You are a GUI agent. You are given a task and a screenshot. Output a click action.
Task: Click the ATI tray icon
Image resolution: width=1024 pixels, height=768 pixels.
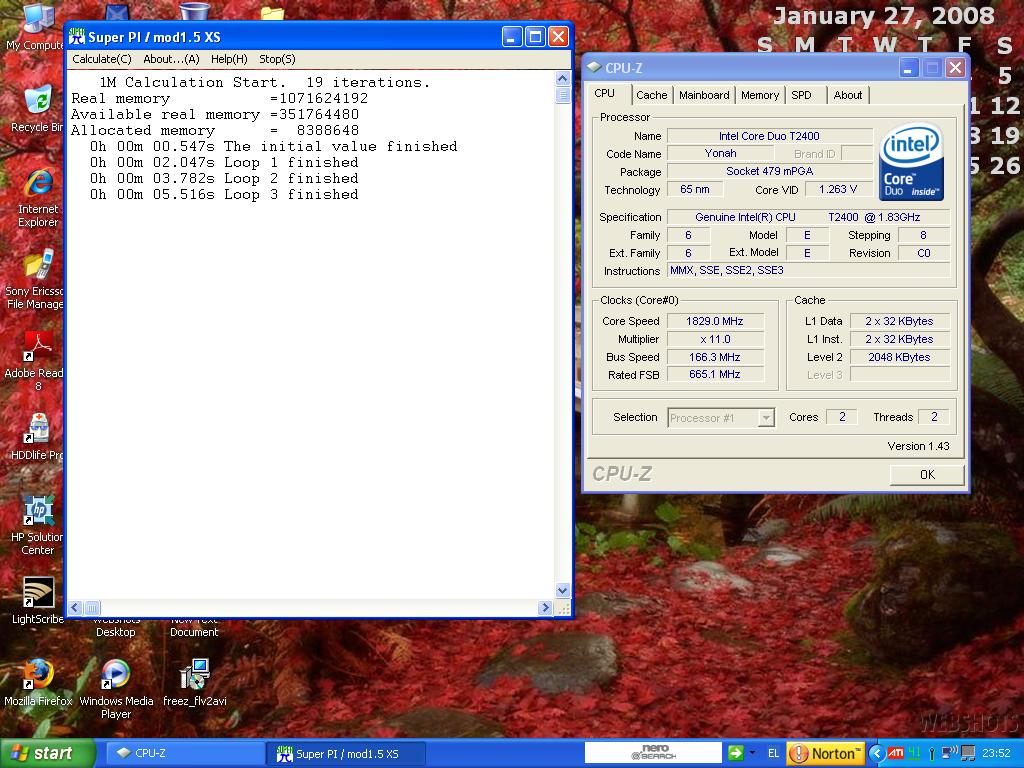coord(896,753)
